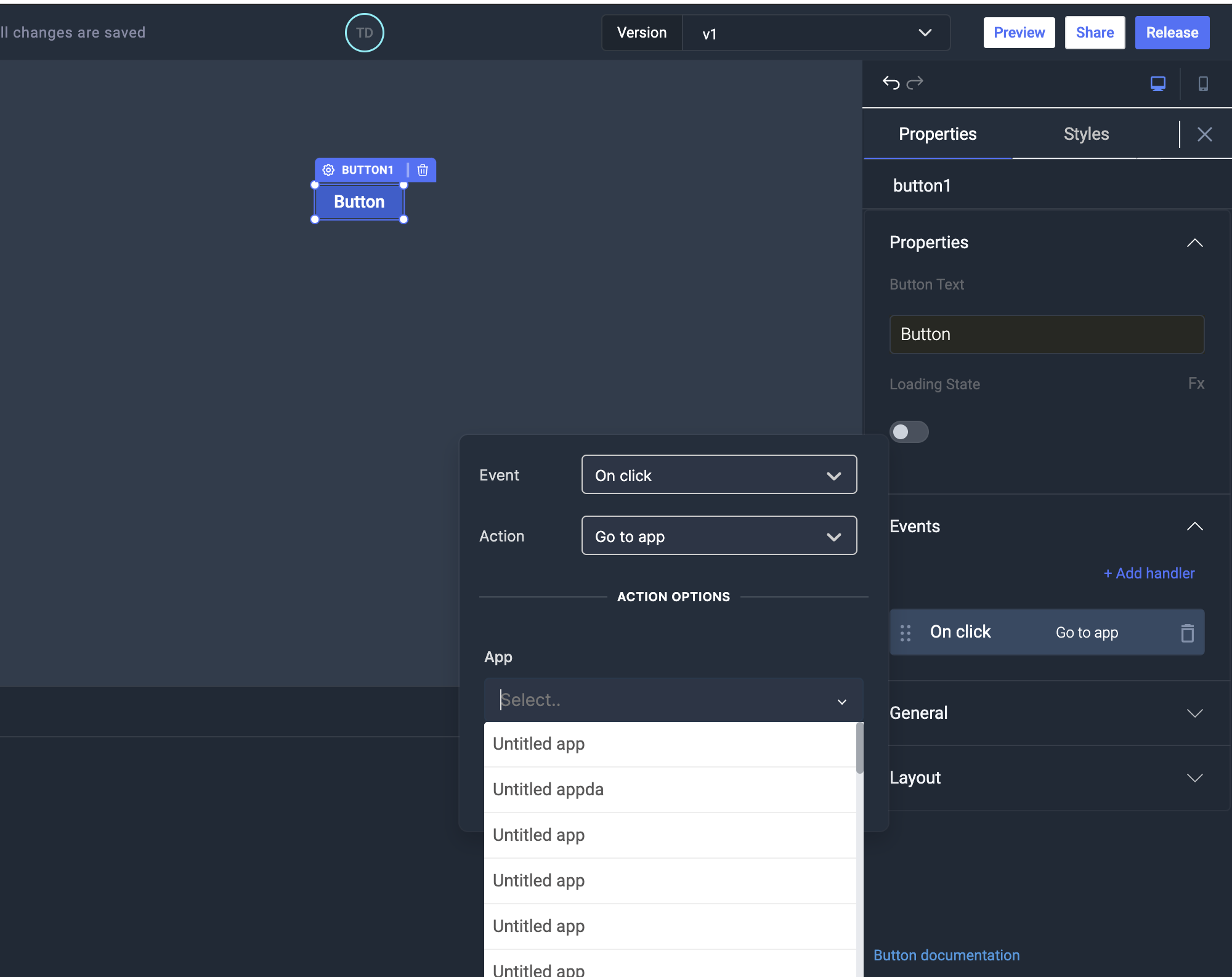Switch to the Styles tab
The image size is (1232, 977).
[1086, 134]
